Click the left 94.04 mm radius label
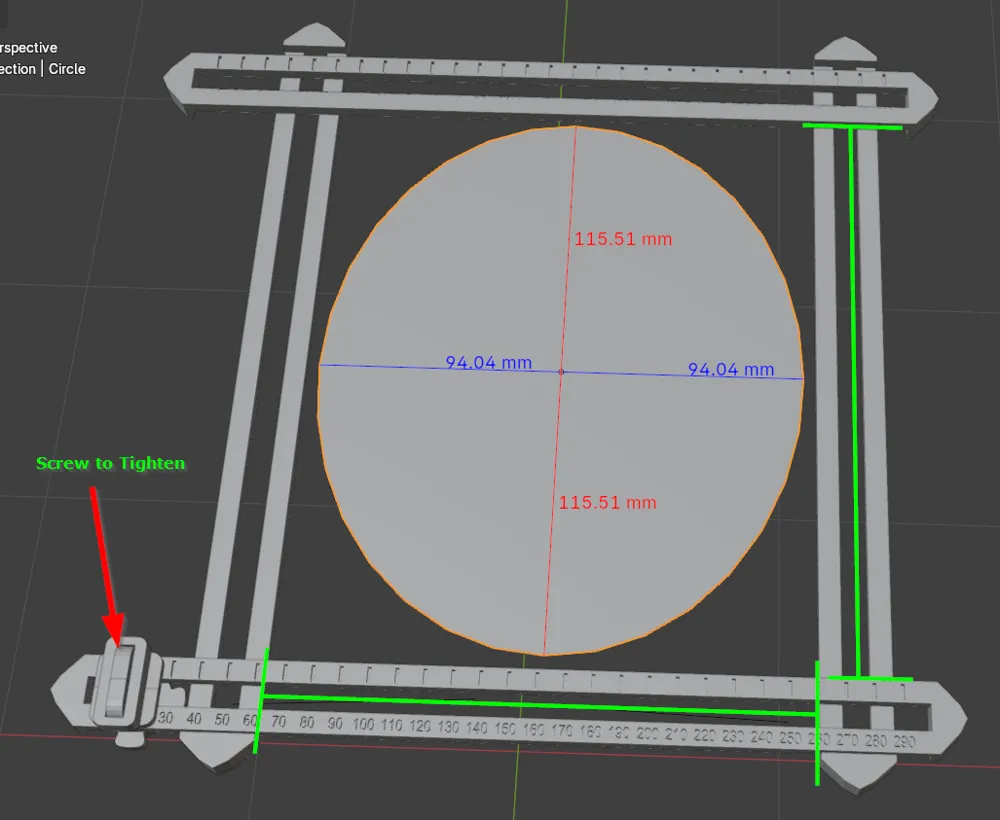The image size is (1000, 820). click(x=488, y=363)
